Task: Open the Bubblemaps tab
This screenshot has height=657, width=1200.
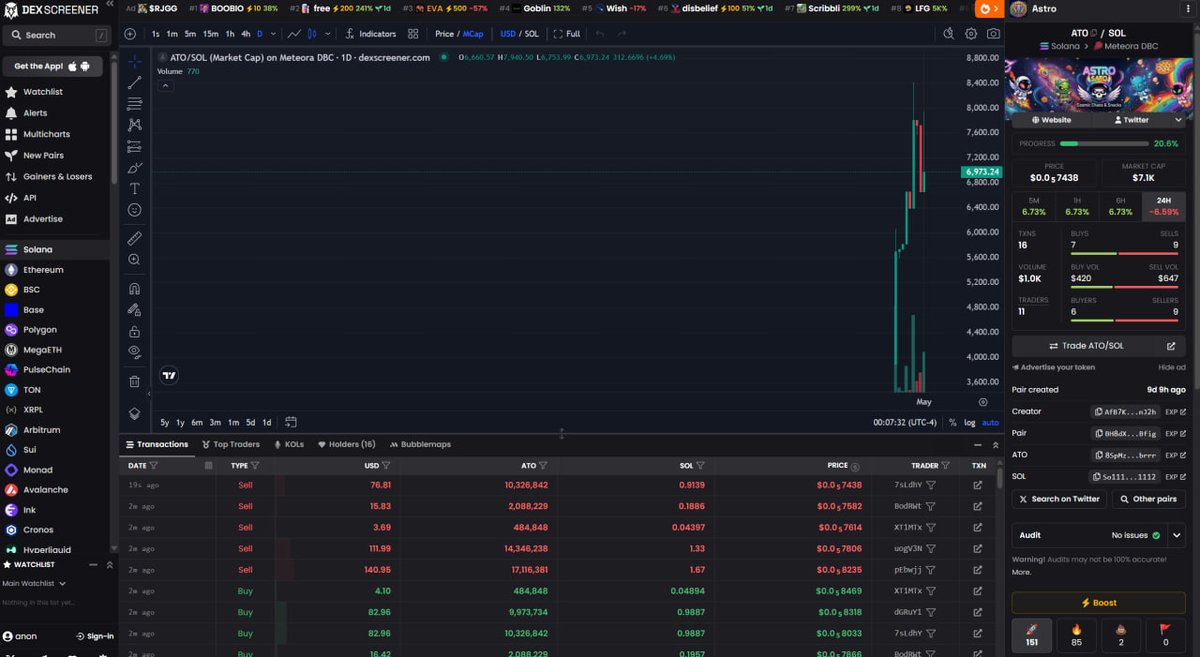Action: [420, 444]
